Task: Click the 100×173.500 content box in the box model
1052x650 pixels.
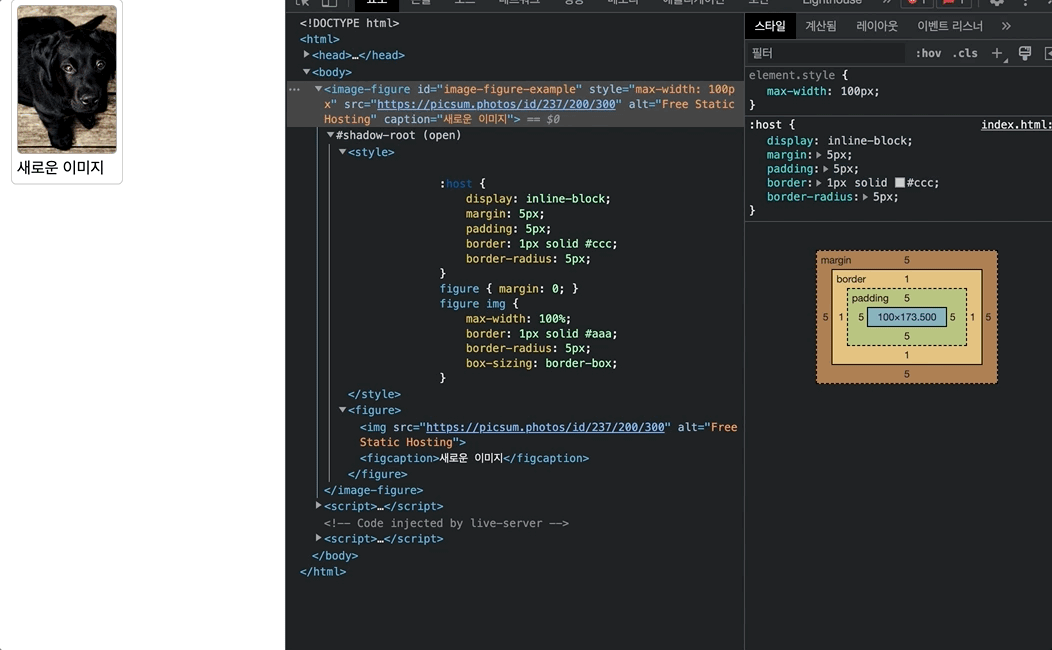Action: pos(906,317)
